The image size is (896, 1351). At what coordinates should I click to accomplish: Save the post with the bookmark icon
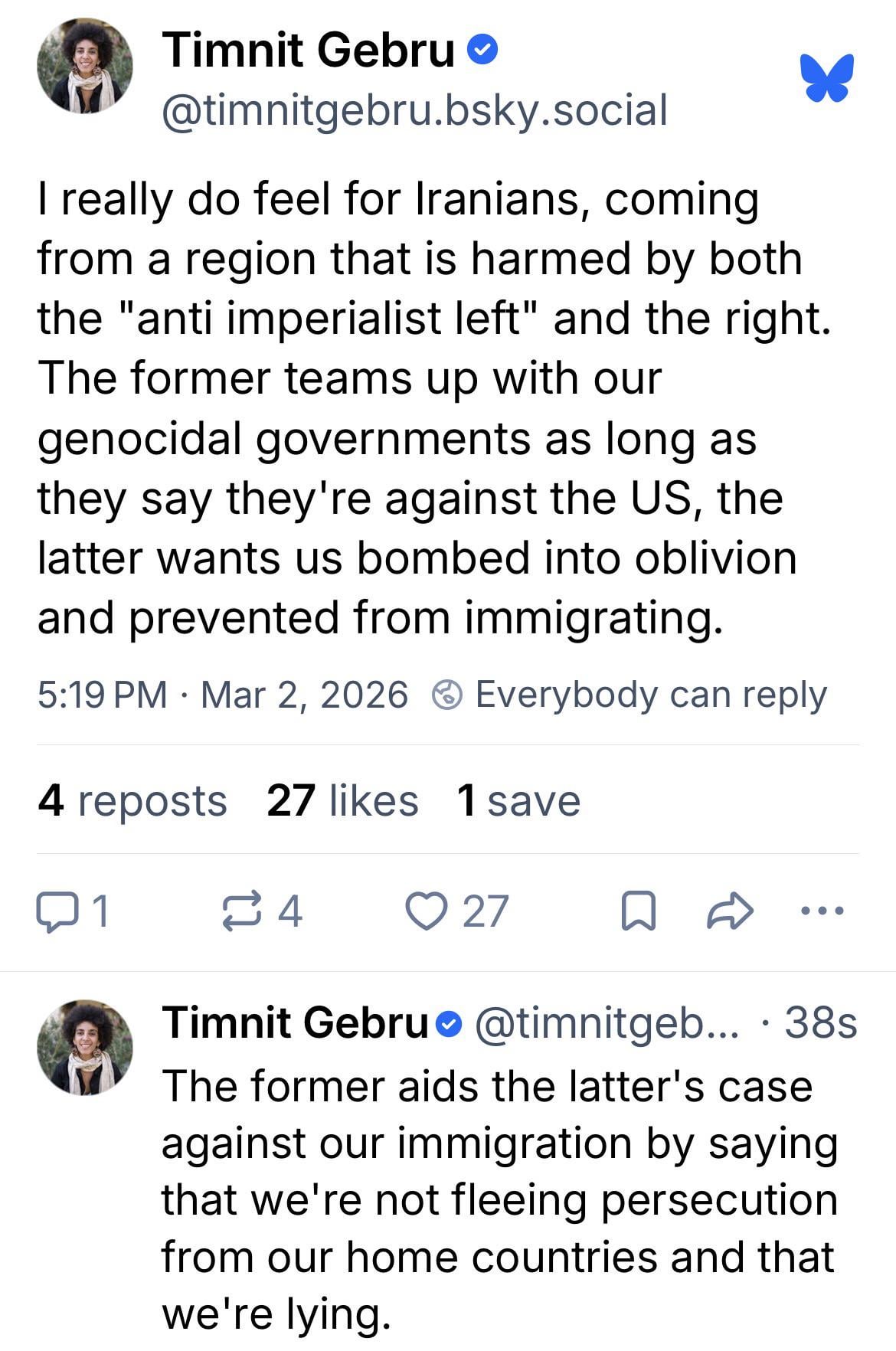pyautogui.click(x=637, y=912)
